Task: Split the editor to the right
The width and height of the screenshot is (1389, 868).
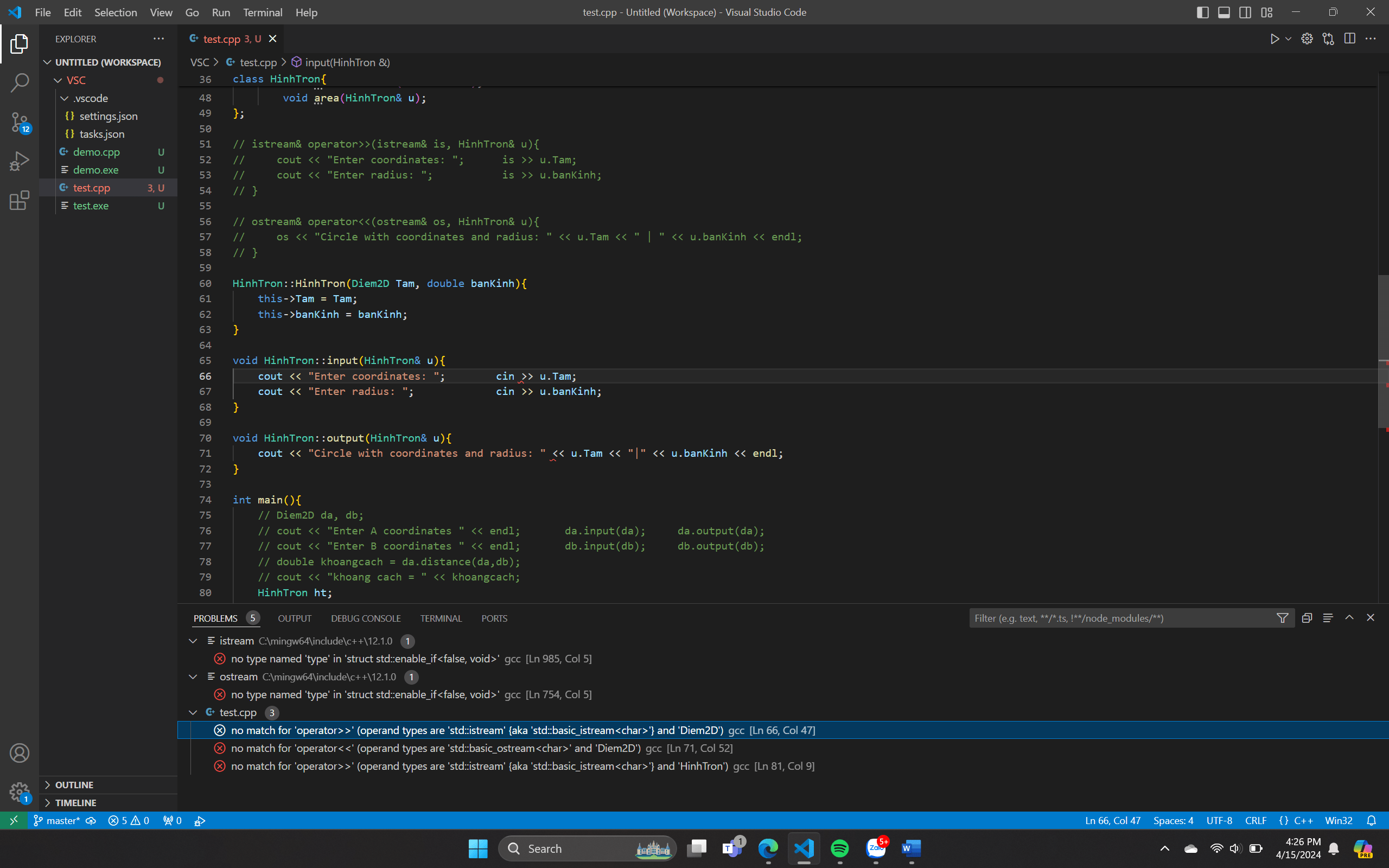Action: [x=1349, y=39]
